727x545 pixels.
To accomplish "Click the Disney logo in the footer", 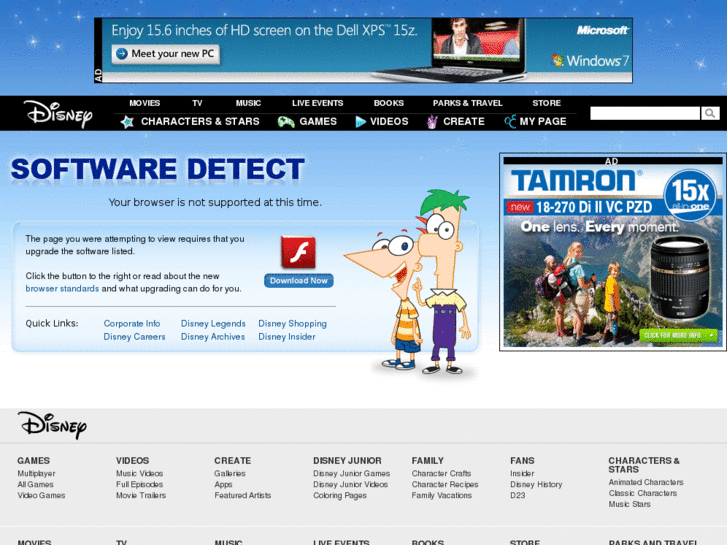I will [52, 425].
